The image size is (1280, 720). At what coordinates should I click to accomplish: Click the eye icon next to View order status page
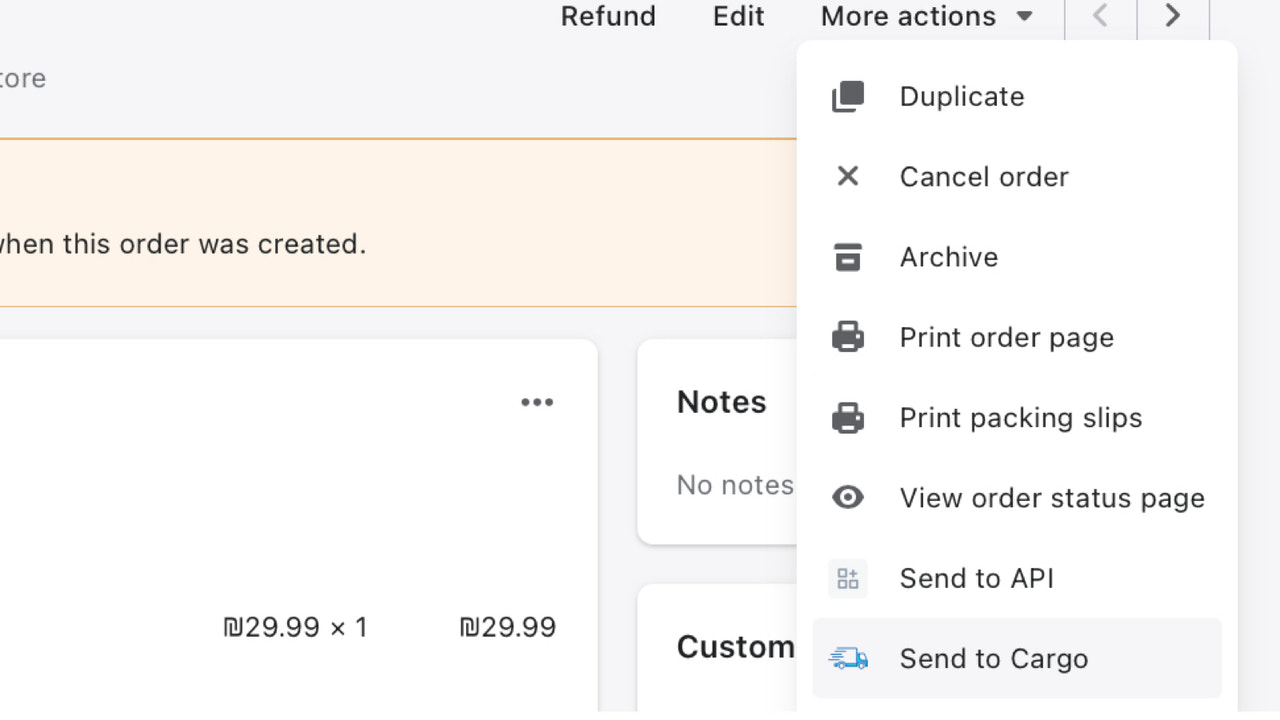tap(847, 497)
